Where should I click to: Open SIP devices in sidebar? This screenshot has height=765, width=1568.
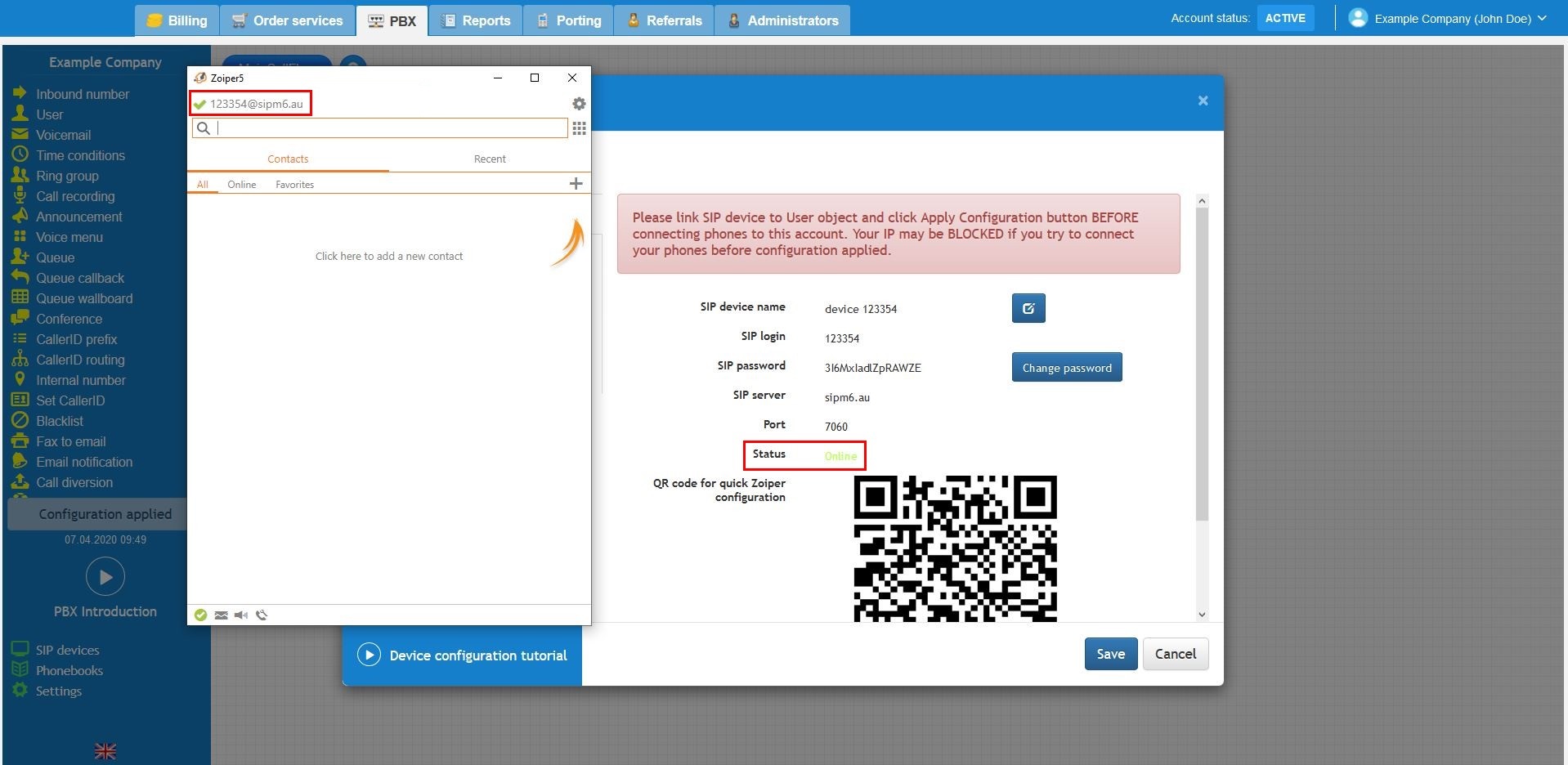[x=67, y=651]
